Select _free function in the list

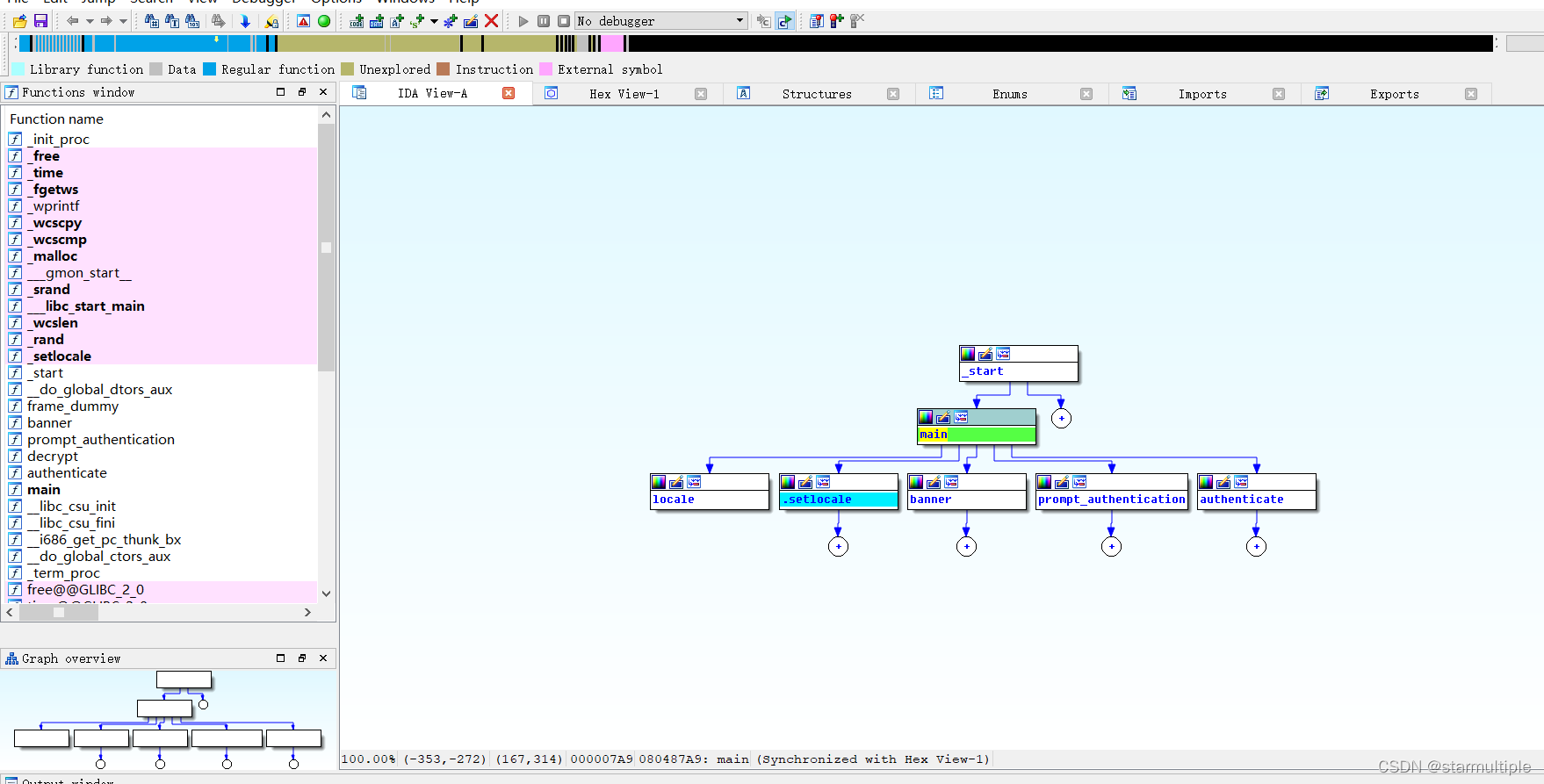162,155
